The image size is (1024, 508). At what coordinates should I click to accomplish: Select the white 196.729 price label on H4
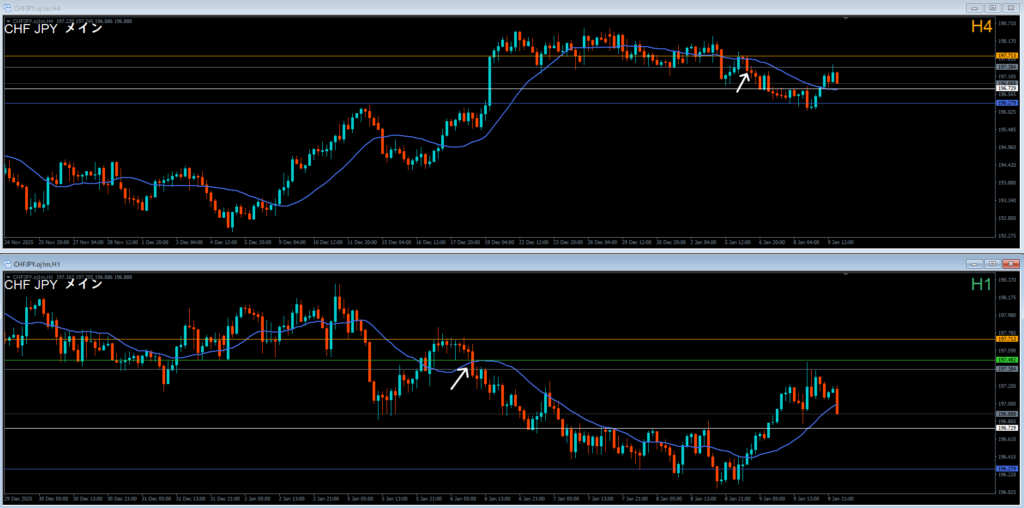[1007, 89]
